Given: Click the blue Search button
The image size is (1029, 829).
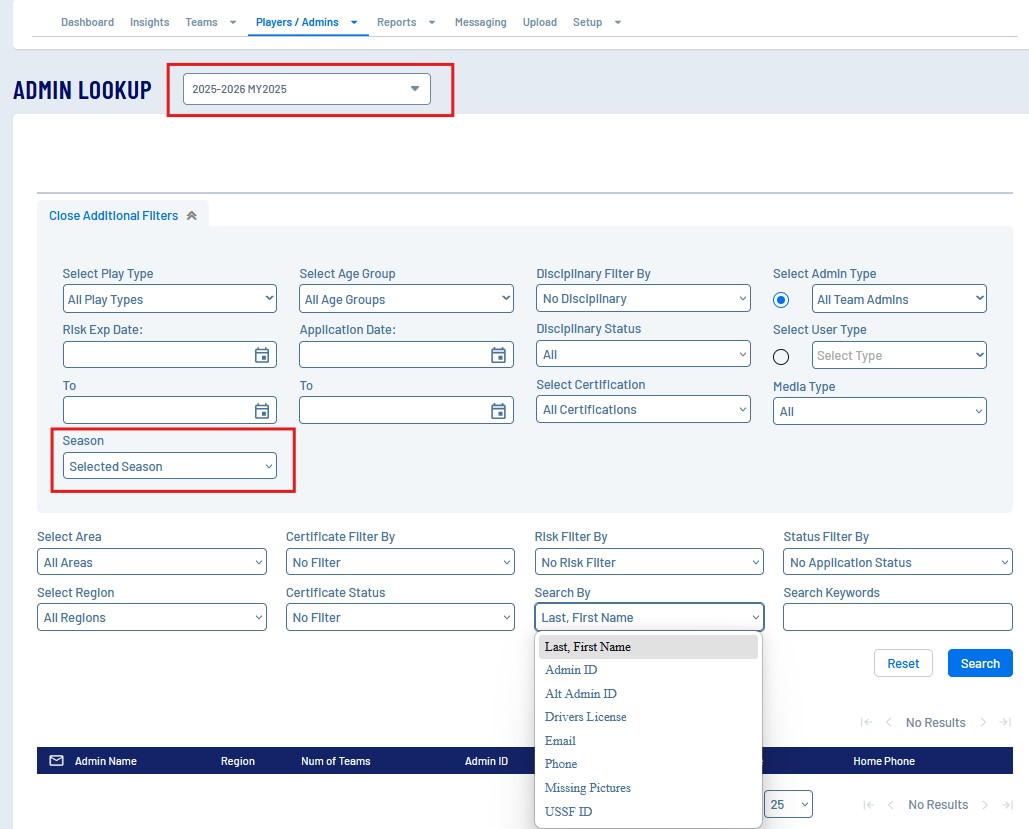Looking at the screenshot, I should coord(979,664).
